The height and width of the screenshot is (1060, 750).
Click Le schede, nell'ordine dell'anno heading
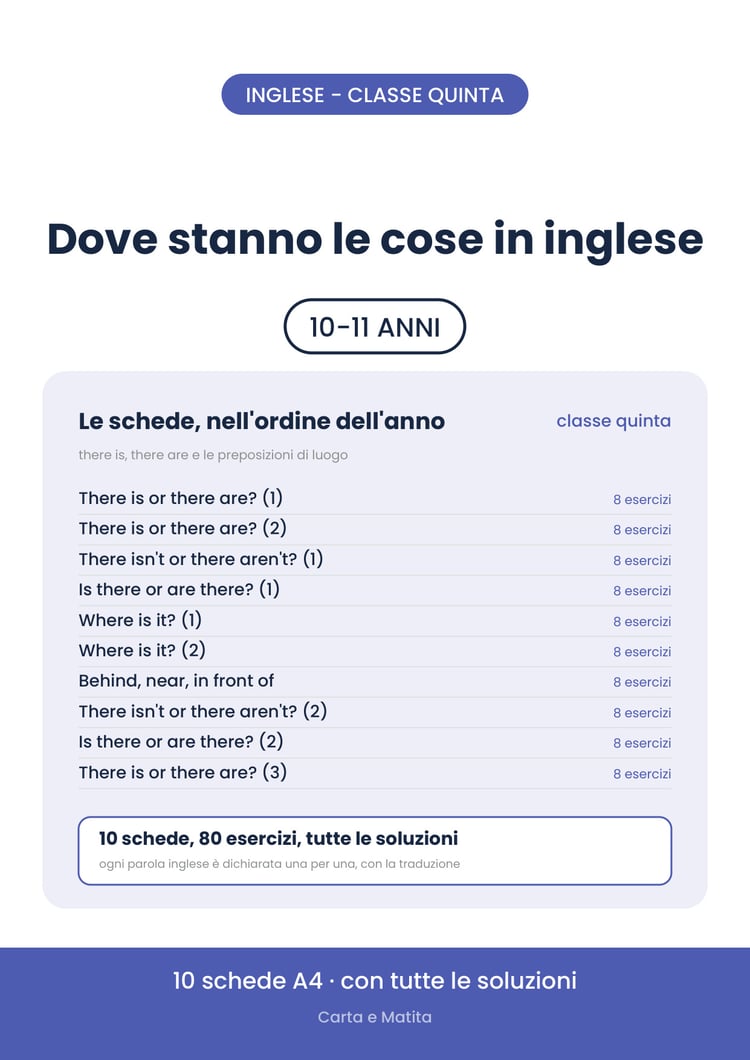[x=262, y=421]
